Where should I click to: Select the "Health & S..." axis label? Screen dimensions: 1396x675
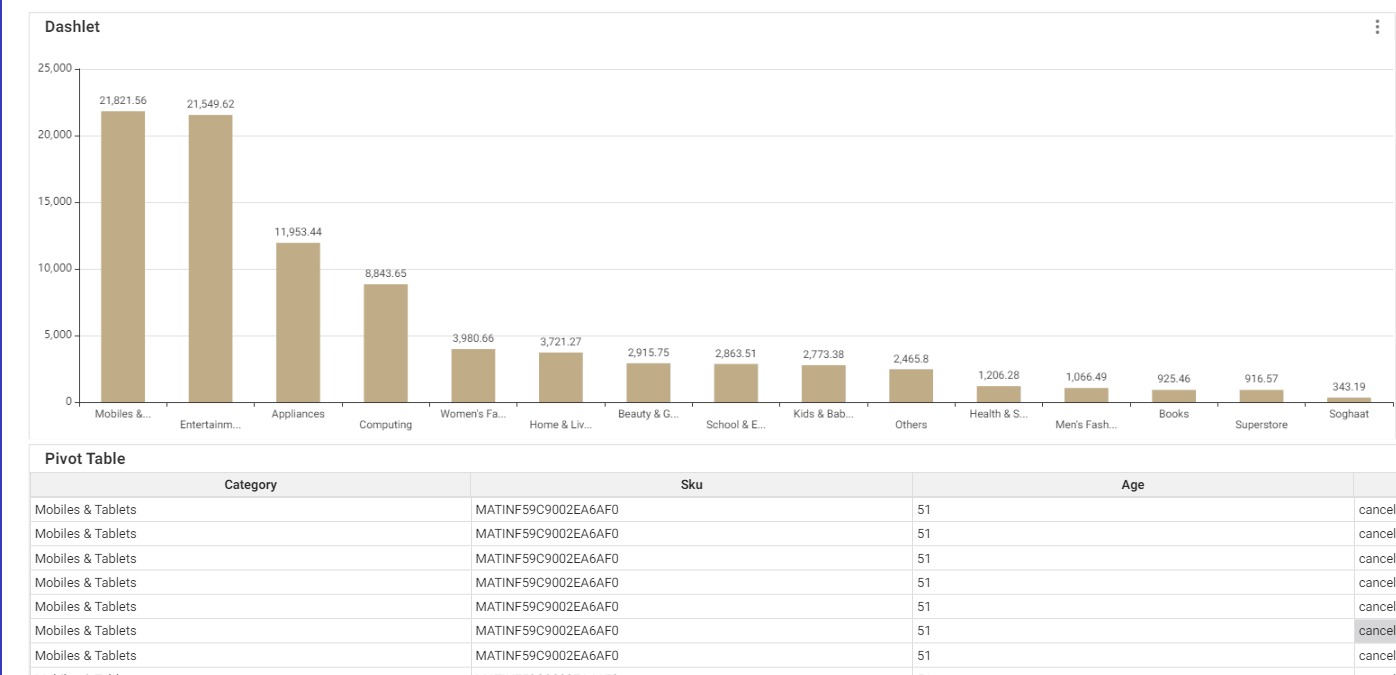pos(999,414)
